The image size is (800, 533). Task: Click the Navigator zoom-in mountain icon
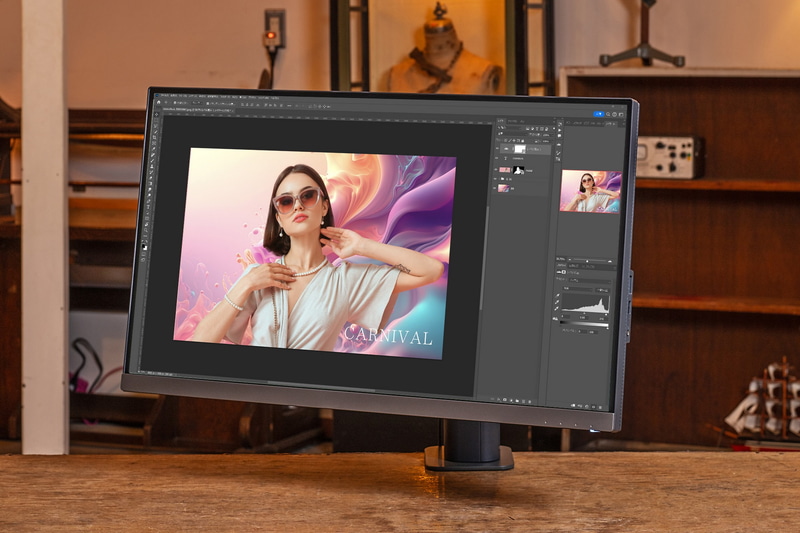[x=610, y=261]
